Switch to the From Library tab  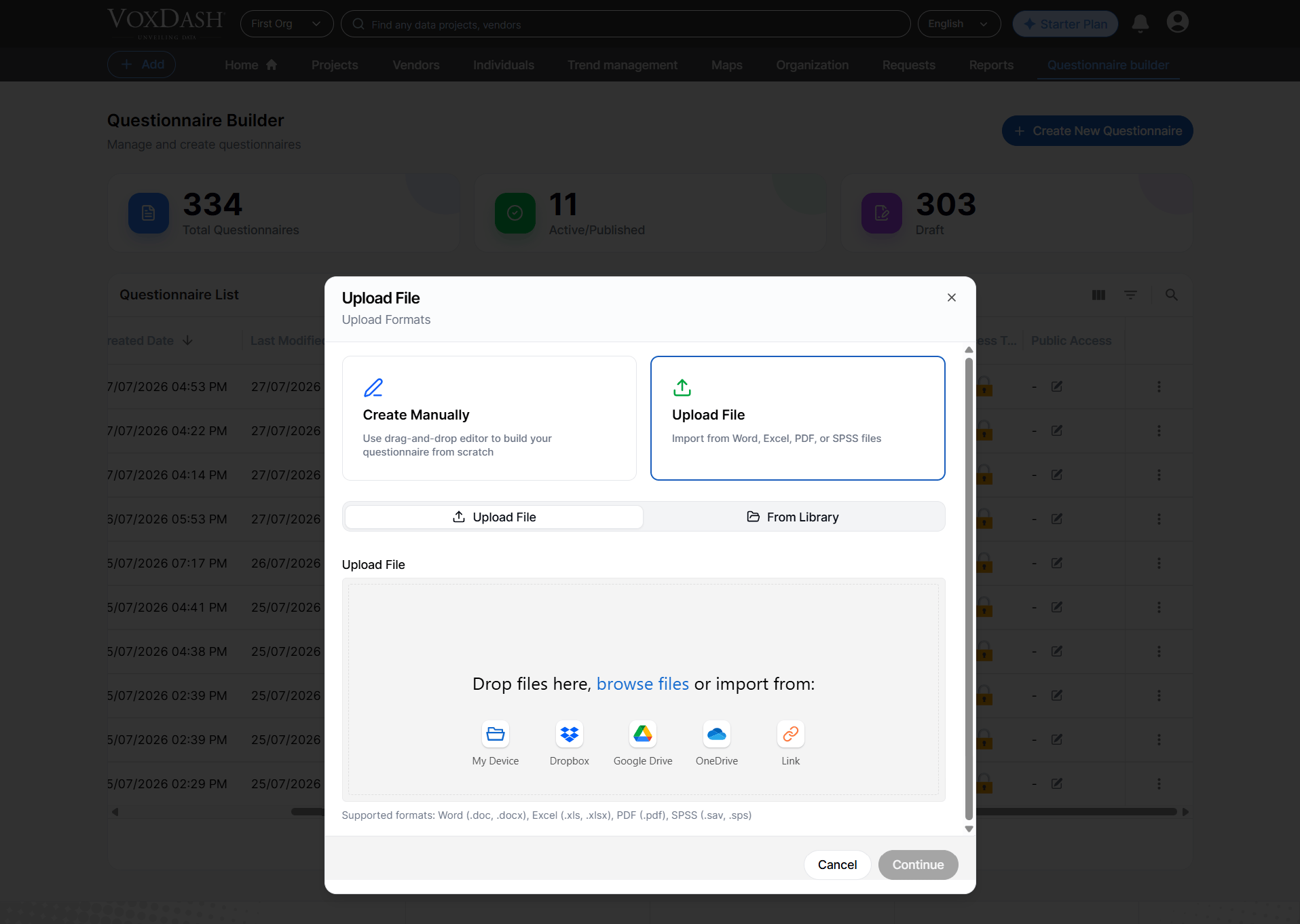click(793, 517)
